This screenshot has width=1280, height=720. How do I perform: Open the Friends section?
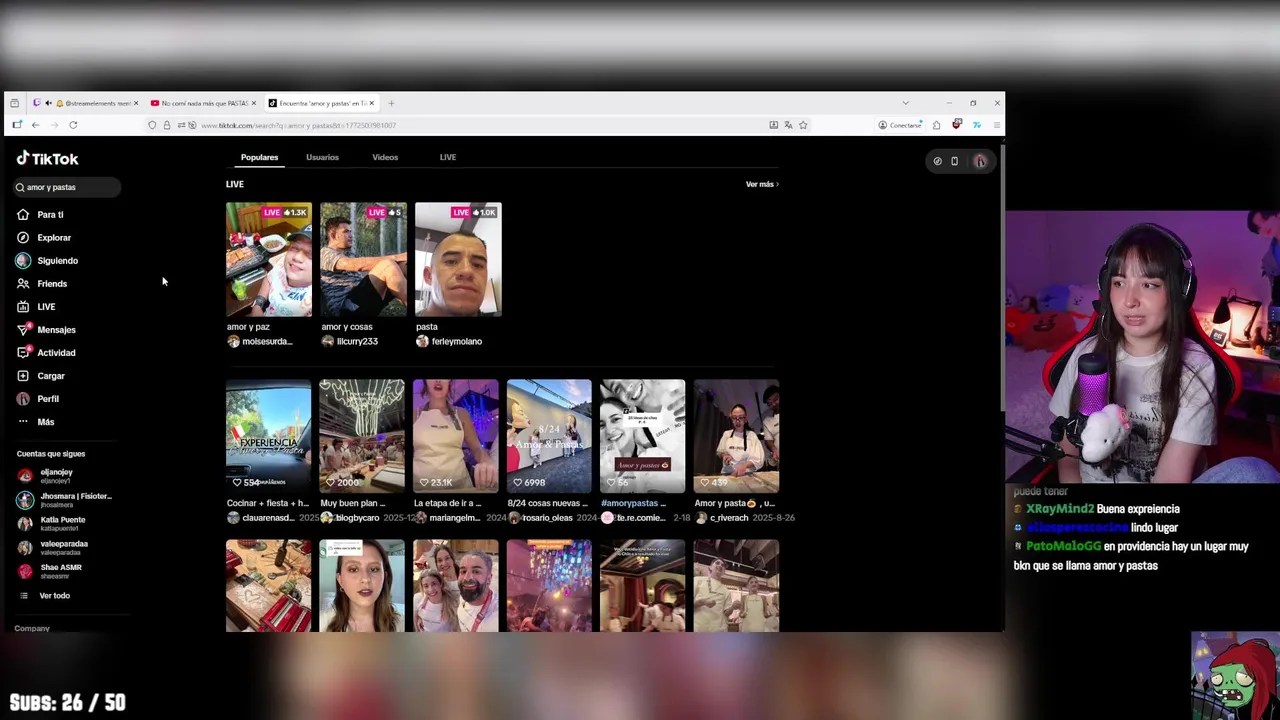42,284
